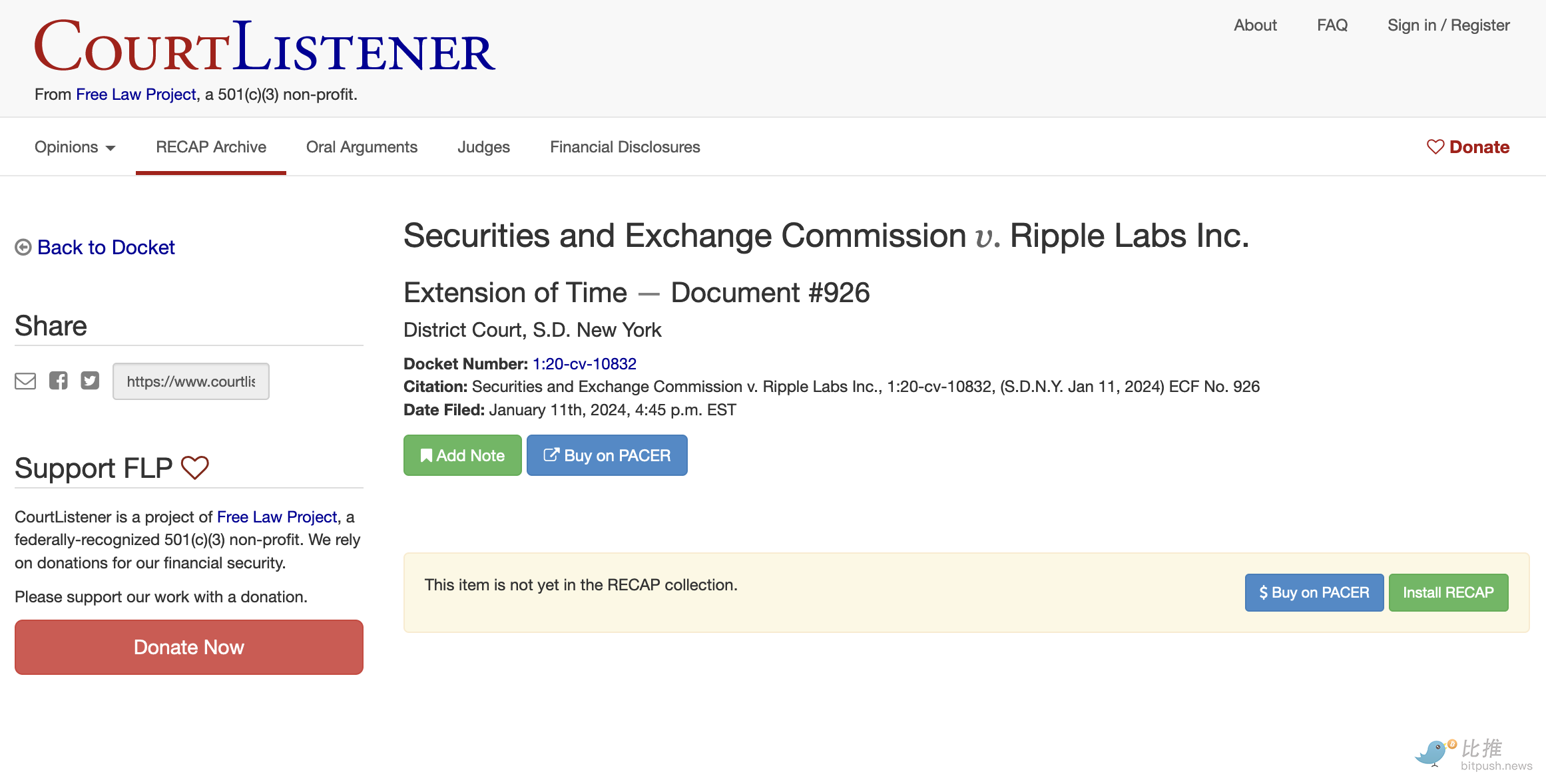Share docket via email icon
The image size is (1546, 784).
(25, 381)
